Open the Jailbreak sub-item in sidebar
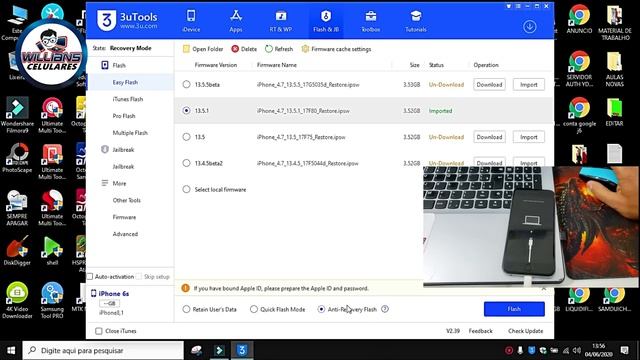The width and height of the screenshot is (640, 360). (123, 167)
